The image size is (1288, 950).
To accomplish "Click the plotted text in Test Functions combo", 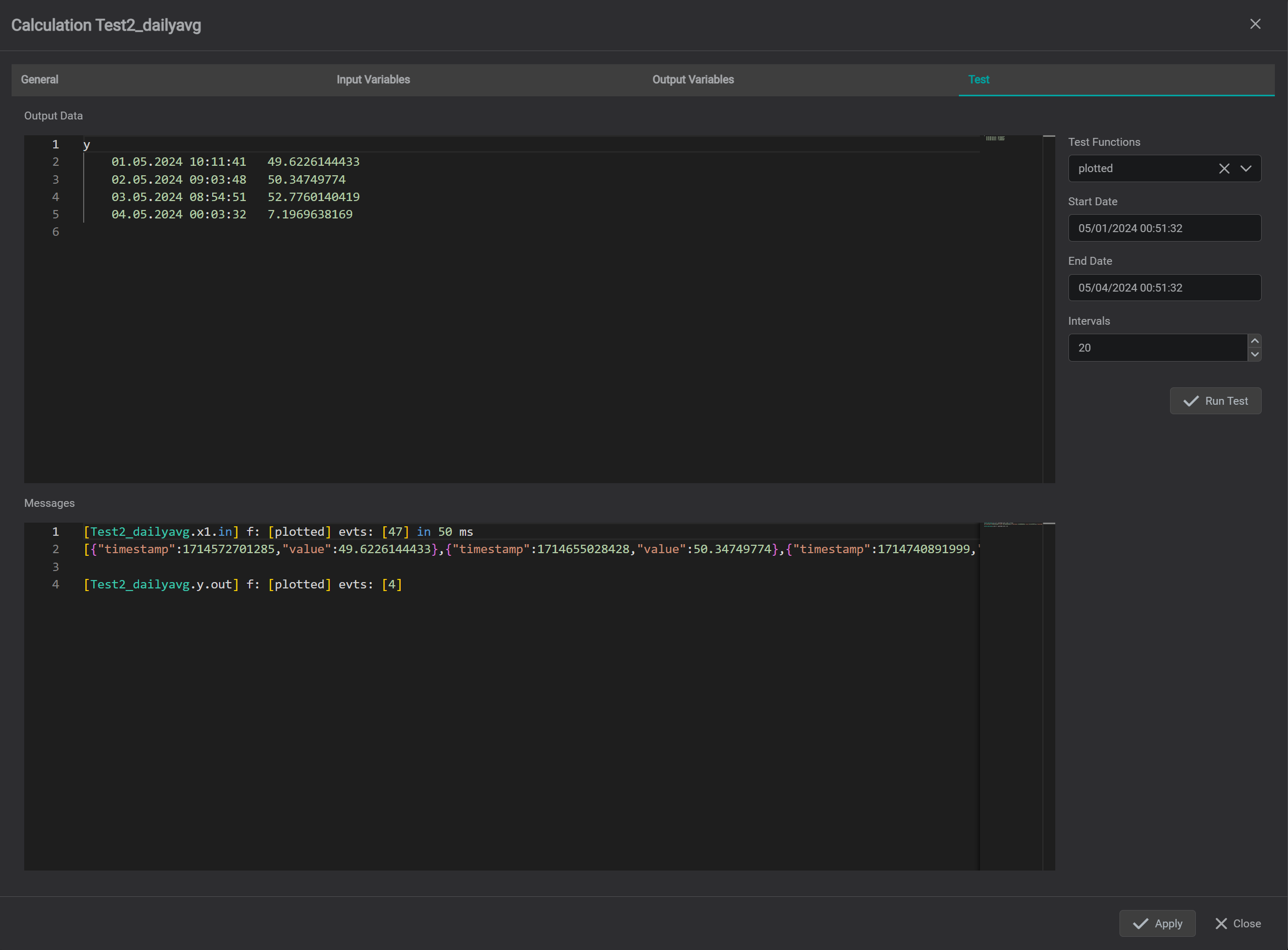I will click(1095, 168).
